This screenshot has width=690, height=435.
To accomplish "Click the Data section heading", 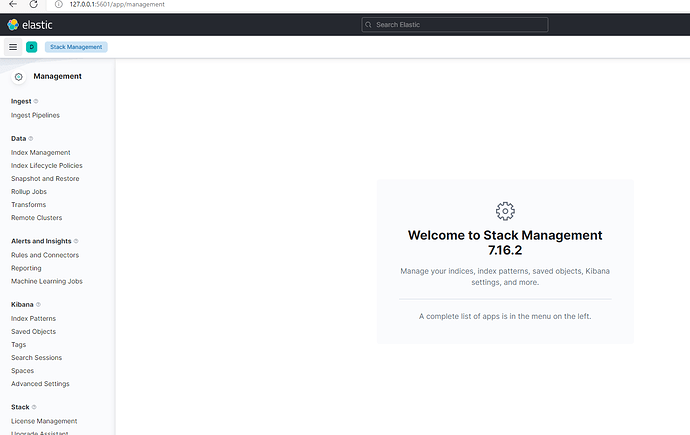I will pyautogui.click(x=18, y=139).
